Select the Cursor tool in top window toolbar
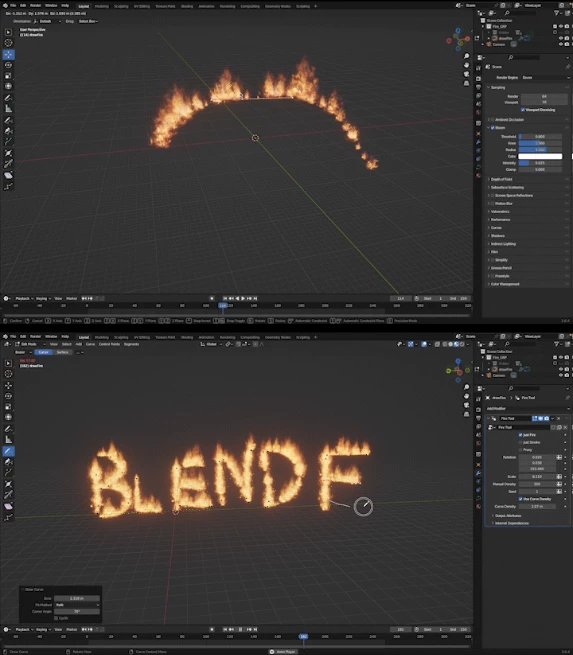This screenshot has width=573, height=655. 8,43
